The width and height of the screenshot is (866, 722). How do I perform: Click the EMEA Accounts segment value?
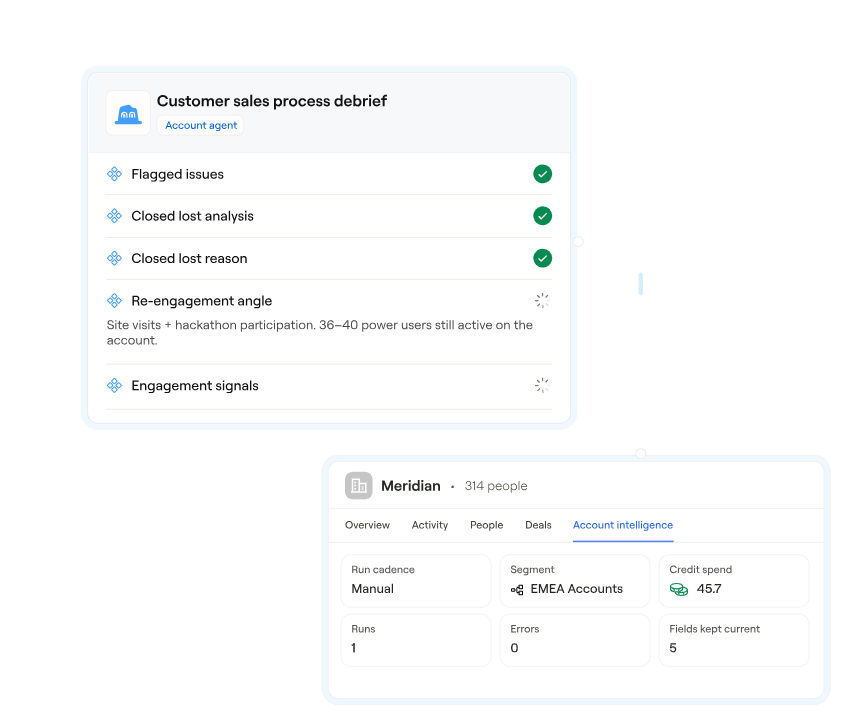[x=577, y=589]
